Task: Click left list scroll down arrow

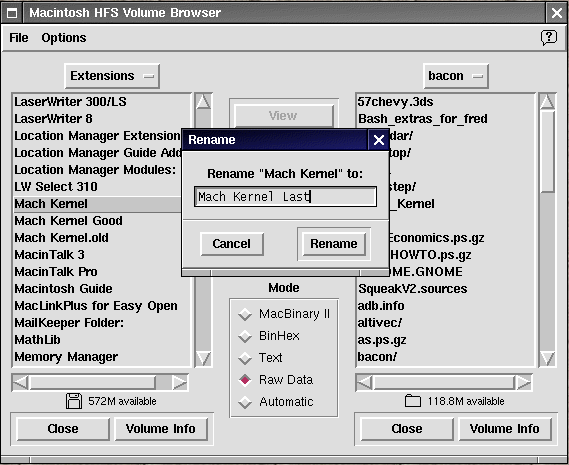Action: pos(203,358)
